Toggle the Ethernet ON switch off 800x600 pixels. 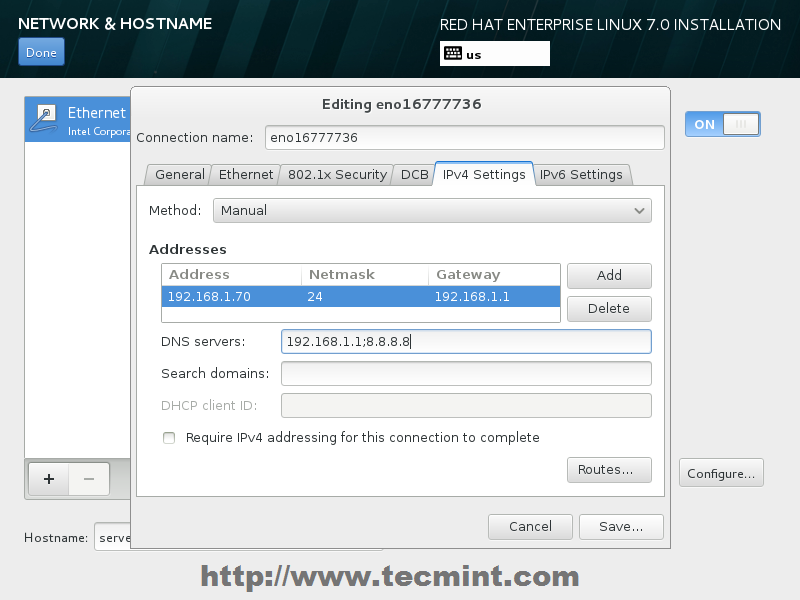point(722,124)
